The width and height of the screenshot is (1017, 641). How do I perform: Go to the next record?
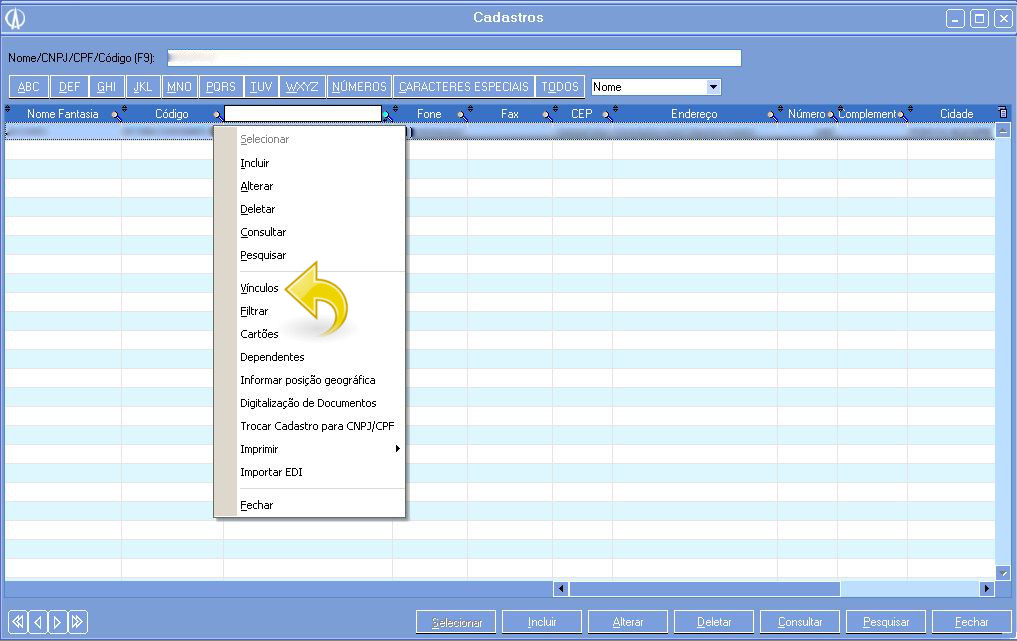coord(57,622)
